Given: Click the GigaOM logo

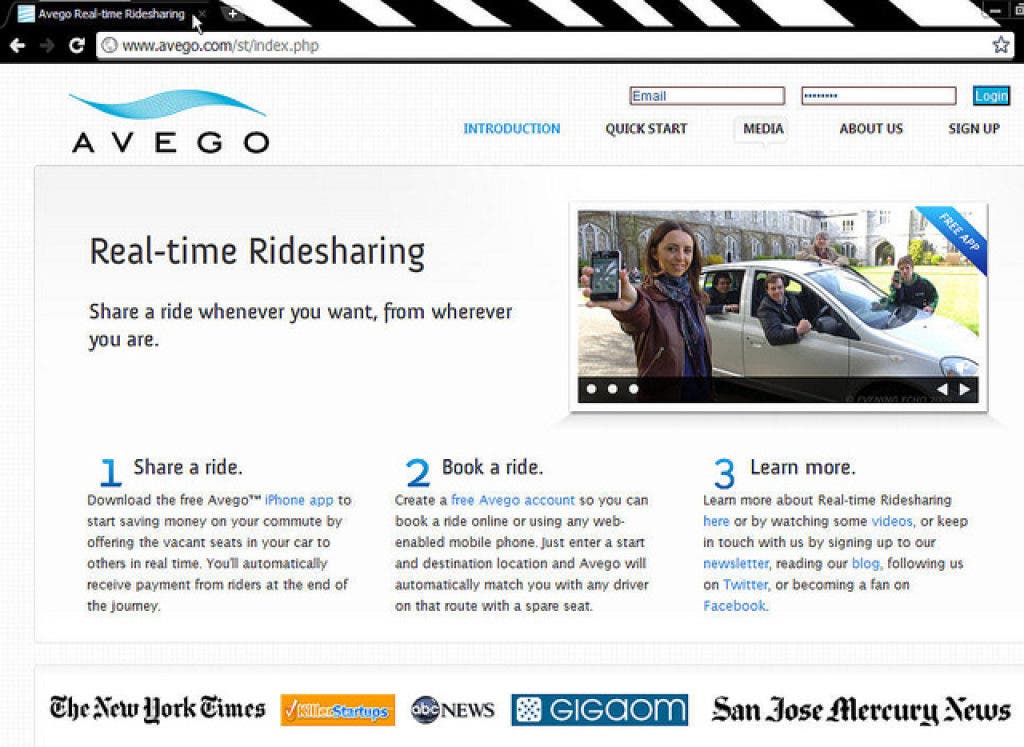Looking at the screenshot, I should 600,710.
